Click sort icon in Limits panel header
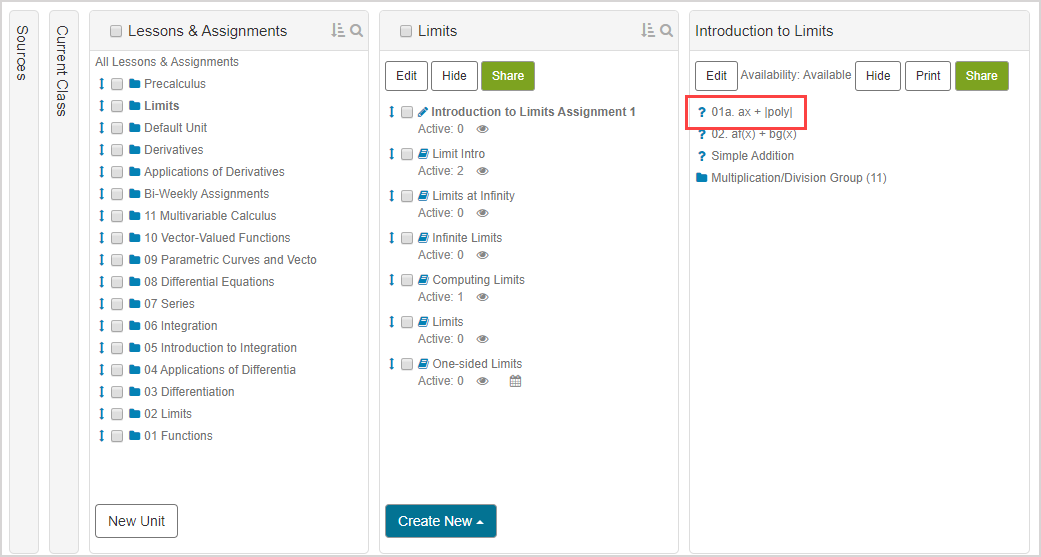 click(648, 31)
